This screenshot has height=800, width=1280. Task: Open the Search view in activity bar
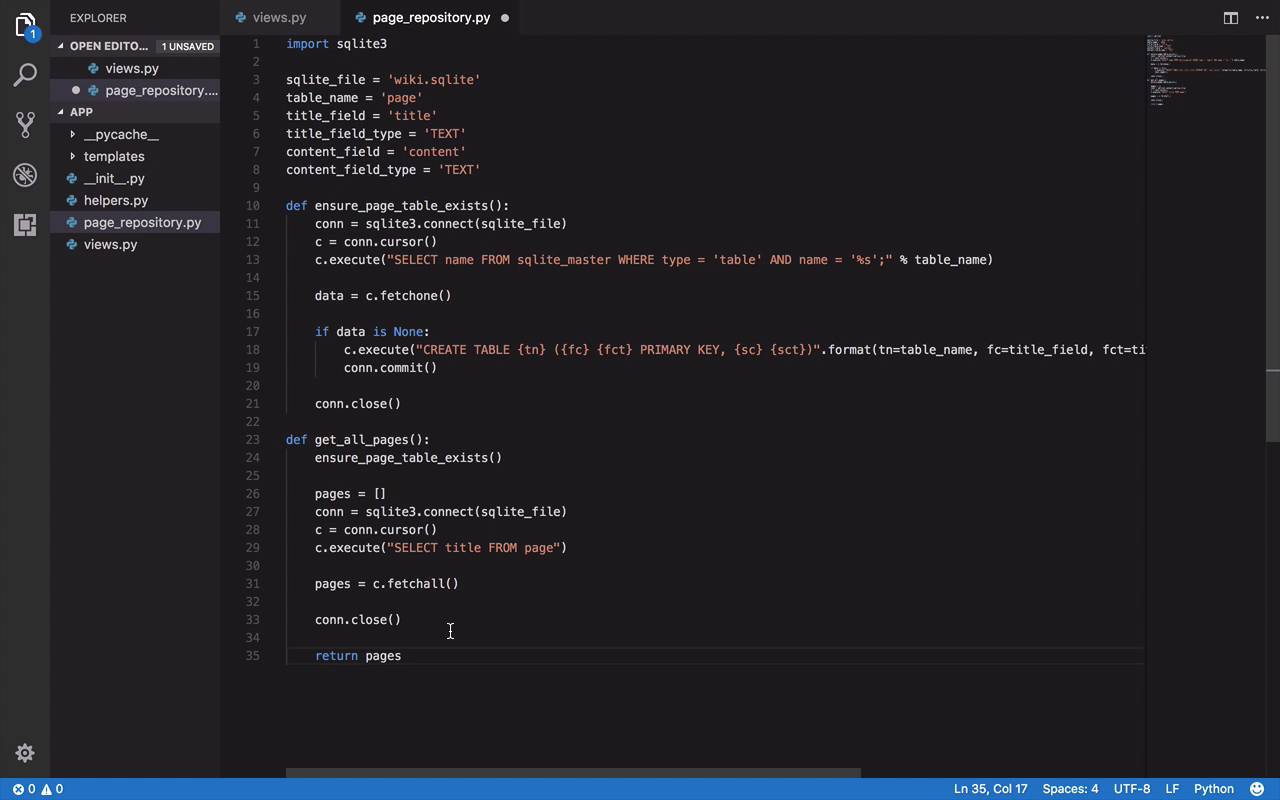pyautogui.click(x=25, y=75)
